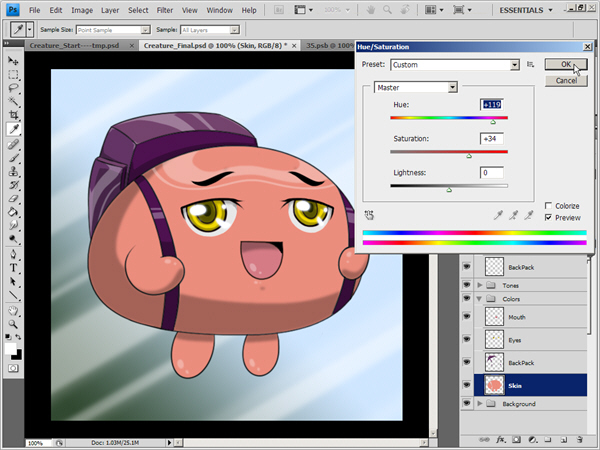Click the Skin layer thumbnail
The width and height of the screenshot is (600, 450).
point(494,385)
